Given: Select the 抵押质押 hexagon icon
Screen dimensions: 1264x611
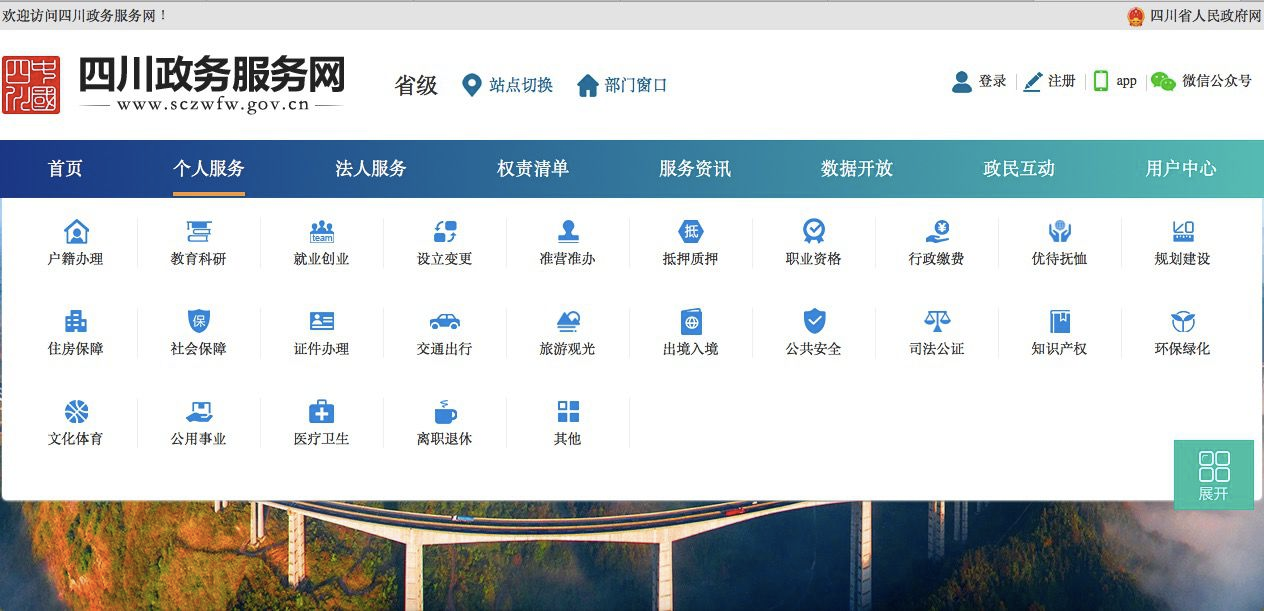Looking at the screenshot, I should (691, 232).
